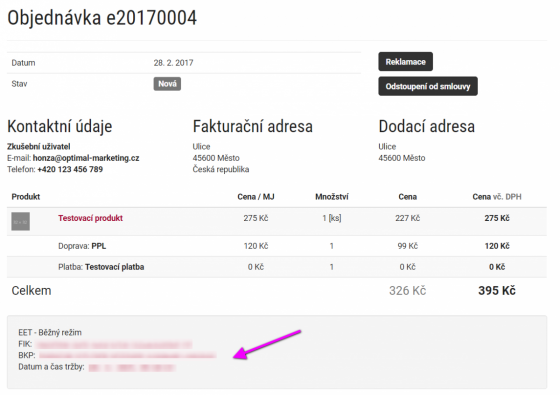This screenshot has height=395, width=560.
Task: Click the Fakturační adresa heading
Action: pyautogui.click(x=252, y=126)
